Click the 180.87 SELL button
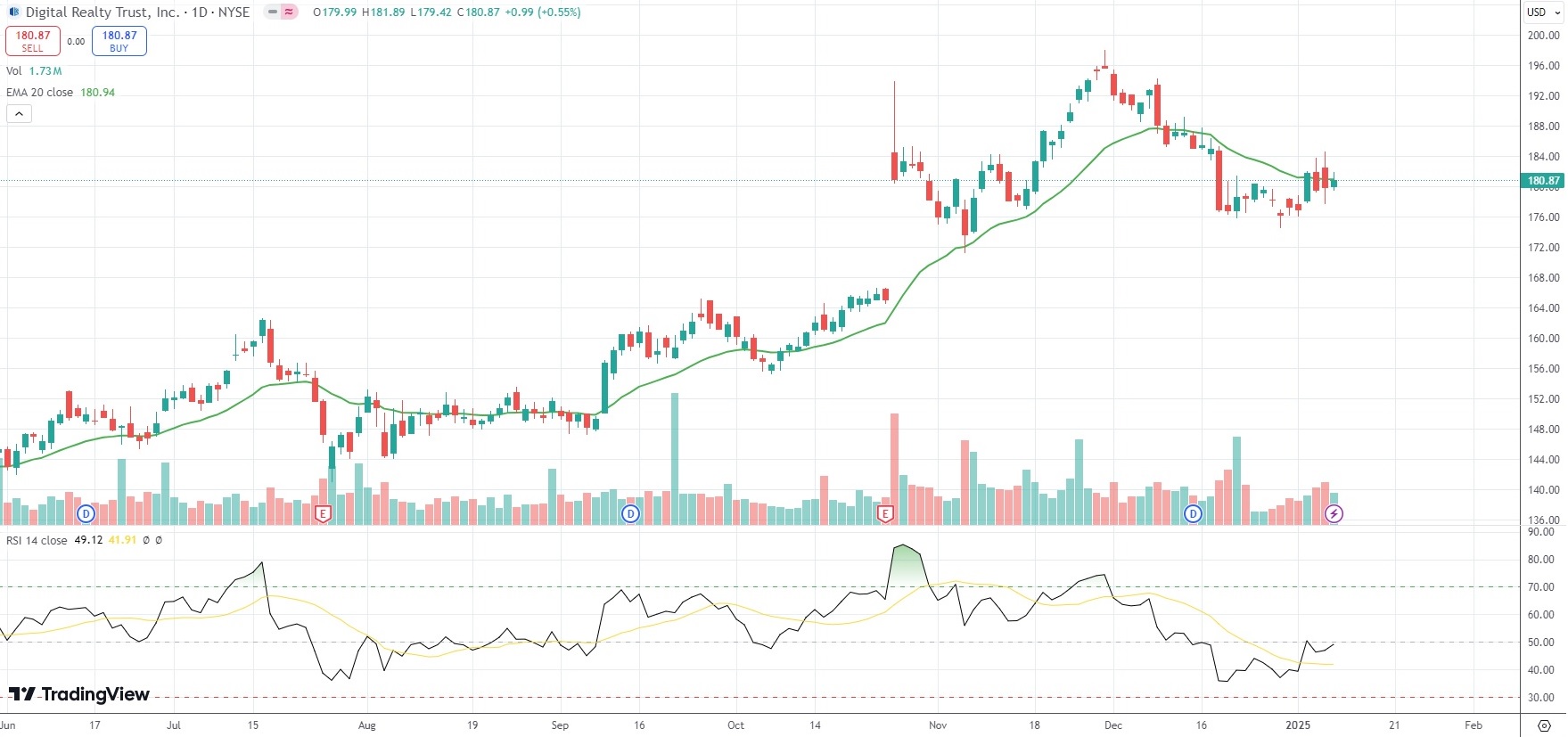Viewport: 1568px width, 737px height. 33,41
